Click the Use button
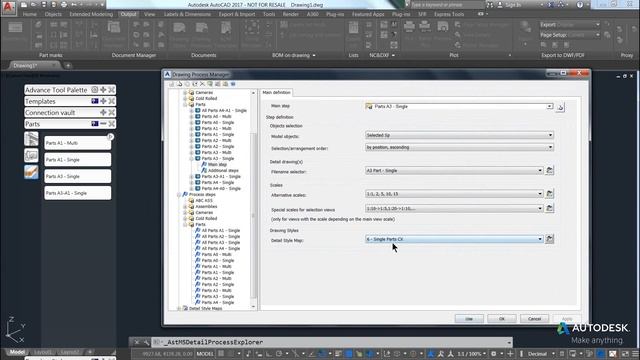640x360 pixels. 469,319
